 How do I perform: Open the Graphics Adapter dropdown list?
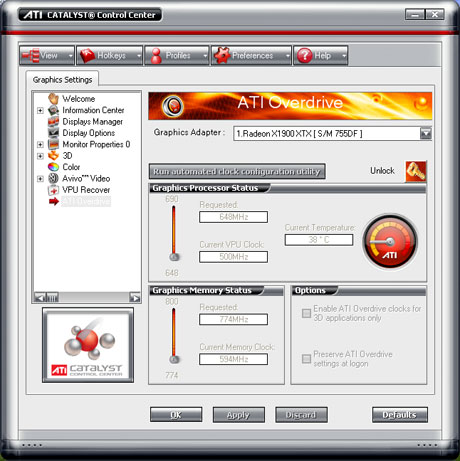(x=426, y=134)
